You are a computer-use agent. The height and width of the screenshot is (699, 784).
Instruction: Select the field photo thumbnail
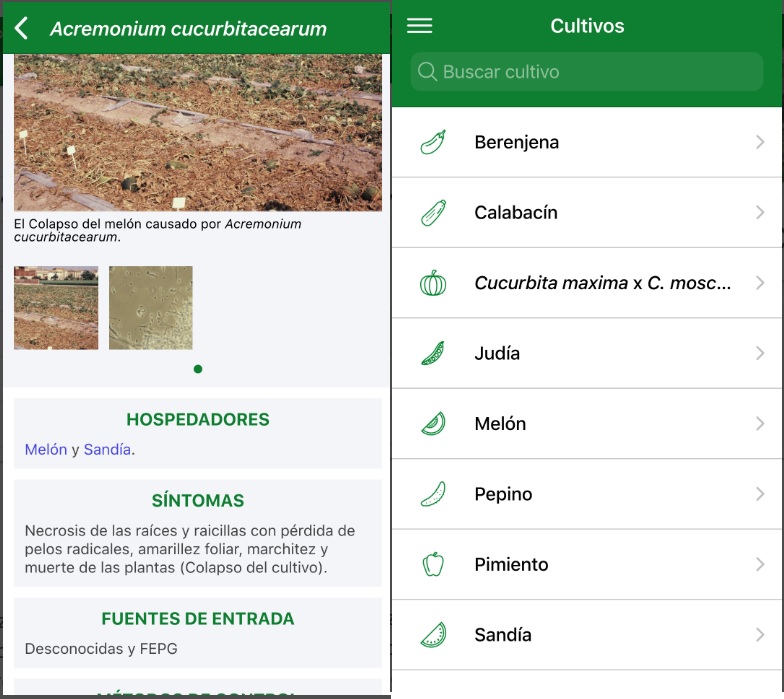56,308
